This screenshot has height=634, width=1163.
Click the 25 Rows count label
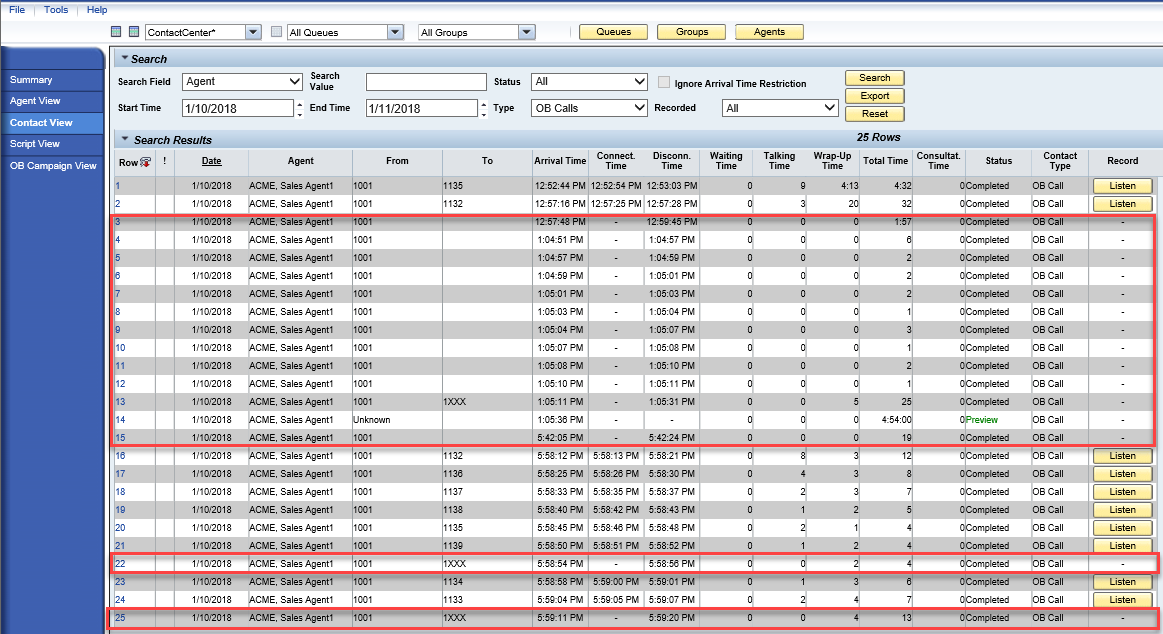coord(878,137)
